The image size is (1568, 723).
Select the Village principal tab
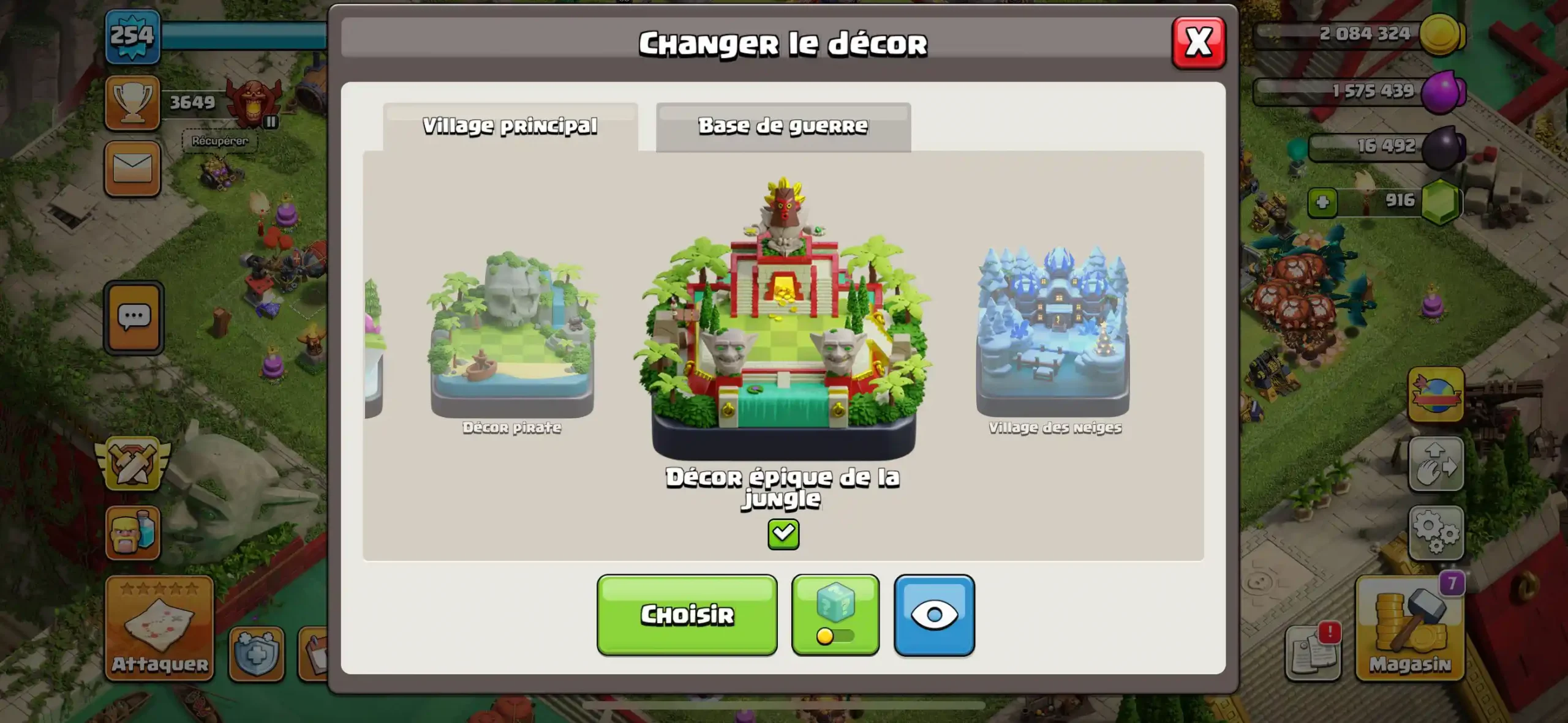point(510,127)
